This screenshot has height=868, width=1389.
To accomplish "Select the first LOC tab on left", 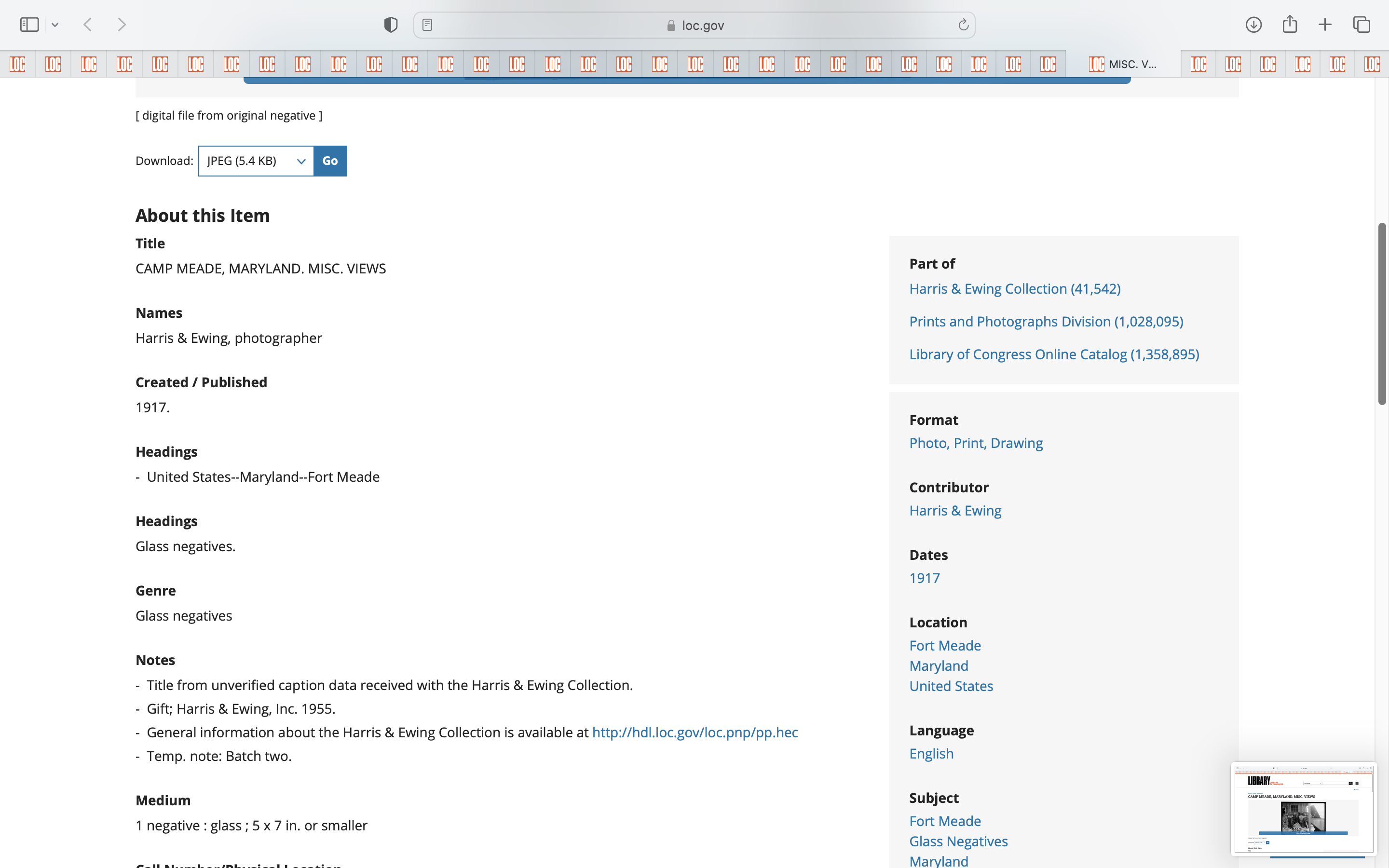I will coord(18,64).
